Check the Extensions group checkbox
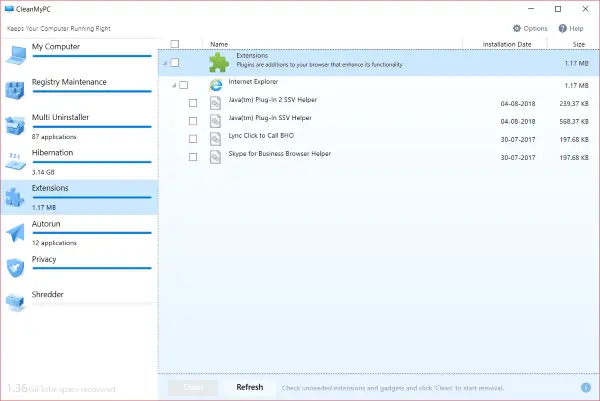This screenshot has width=600, height=401. 175,62
